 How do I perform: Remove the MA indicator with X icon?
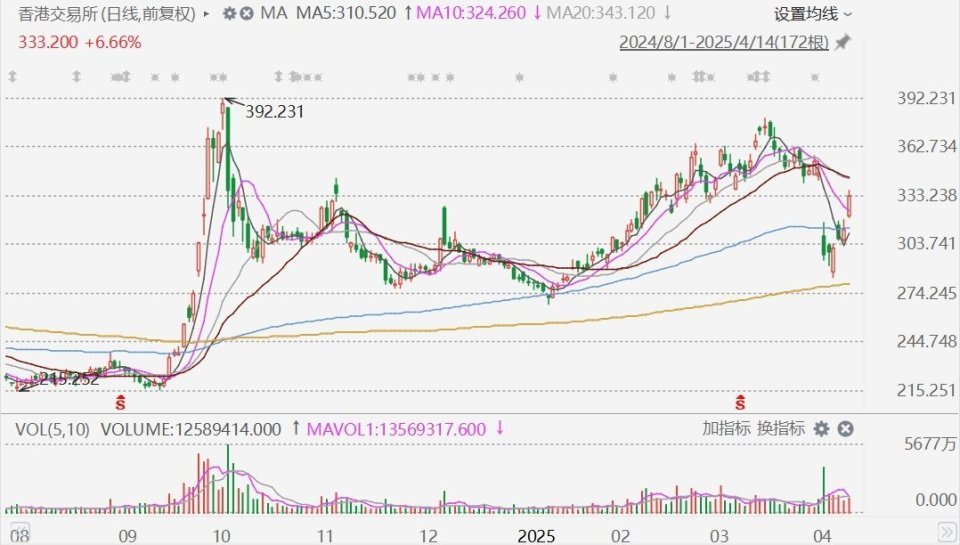click(x=247, y=14)
